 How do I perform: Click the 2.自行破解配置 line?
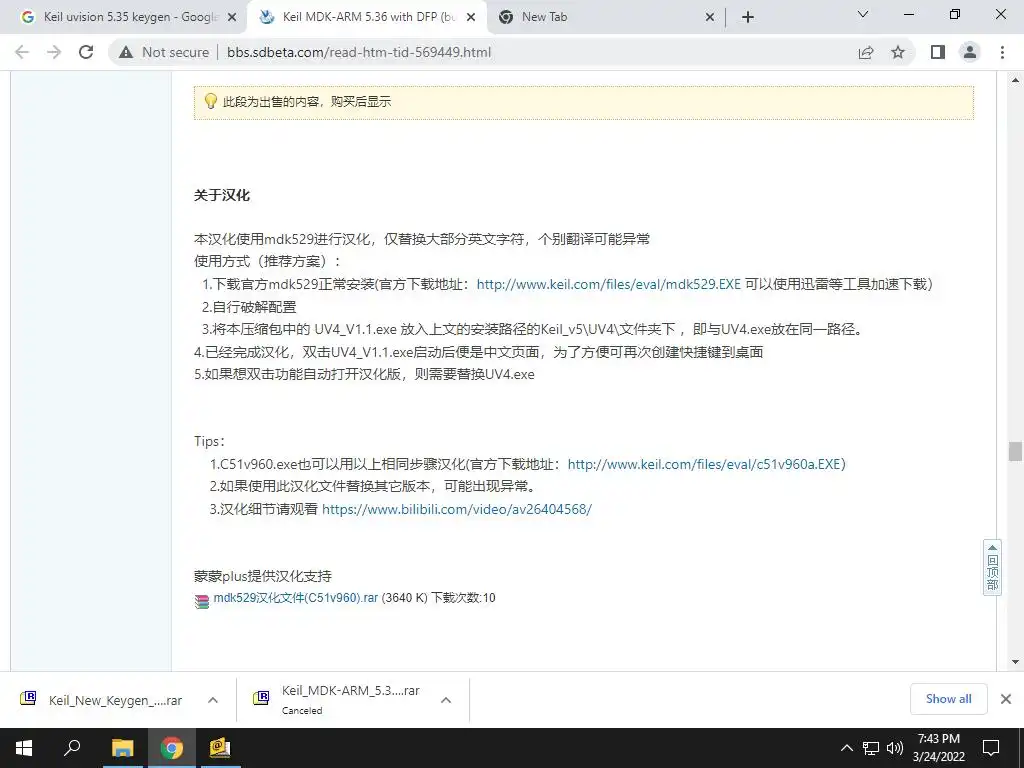tap(249, 307)
